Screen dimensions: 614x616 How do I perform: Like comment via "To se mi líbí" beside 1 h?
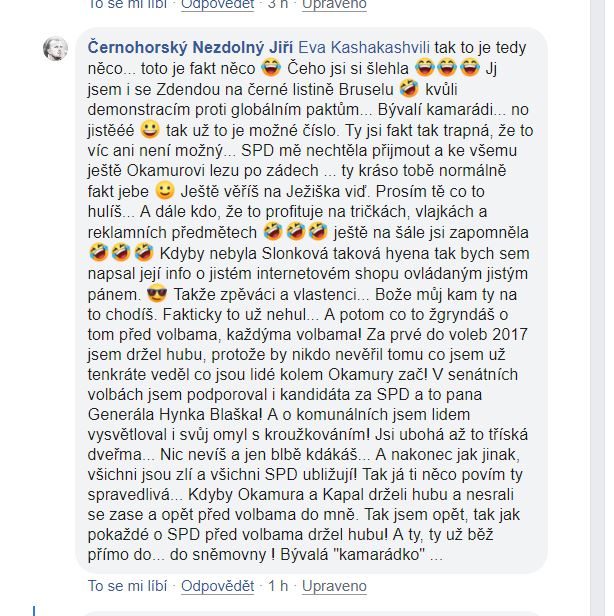[127, 586]
